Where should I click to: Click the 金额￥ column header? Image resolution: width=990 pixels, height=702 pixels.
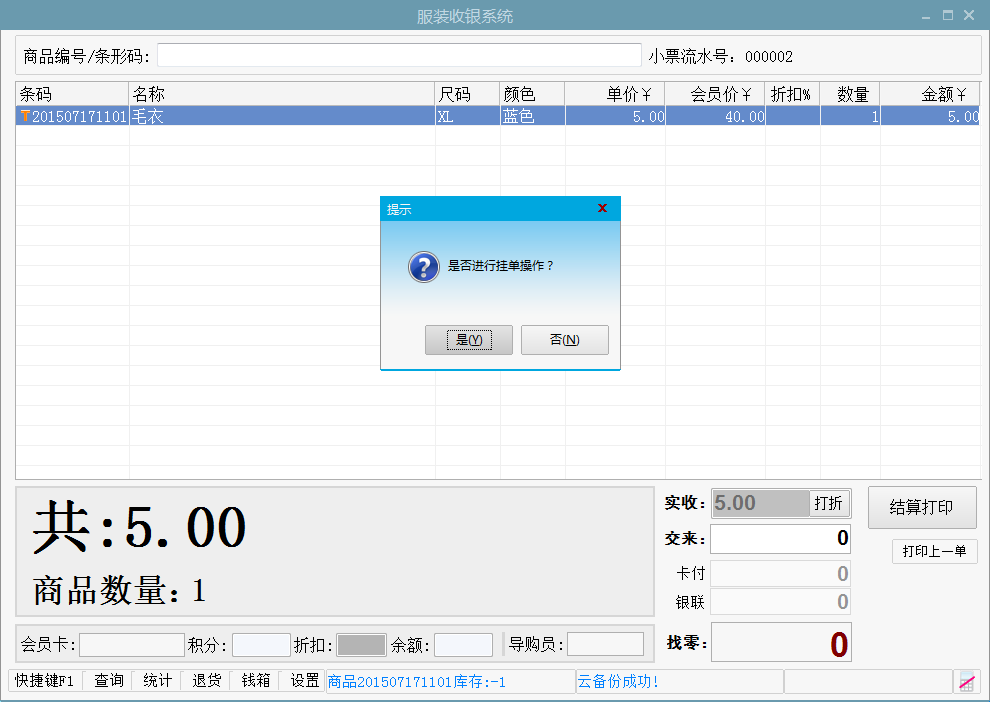(930, 94)
